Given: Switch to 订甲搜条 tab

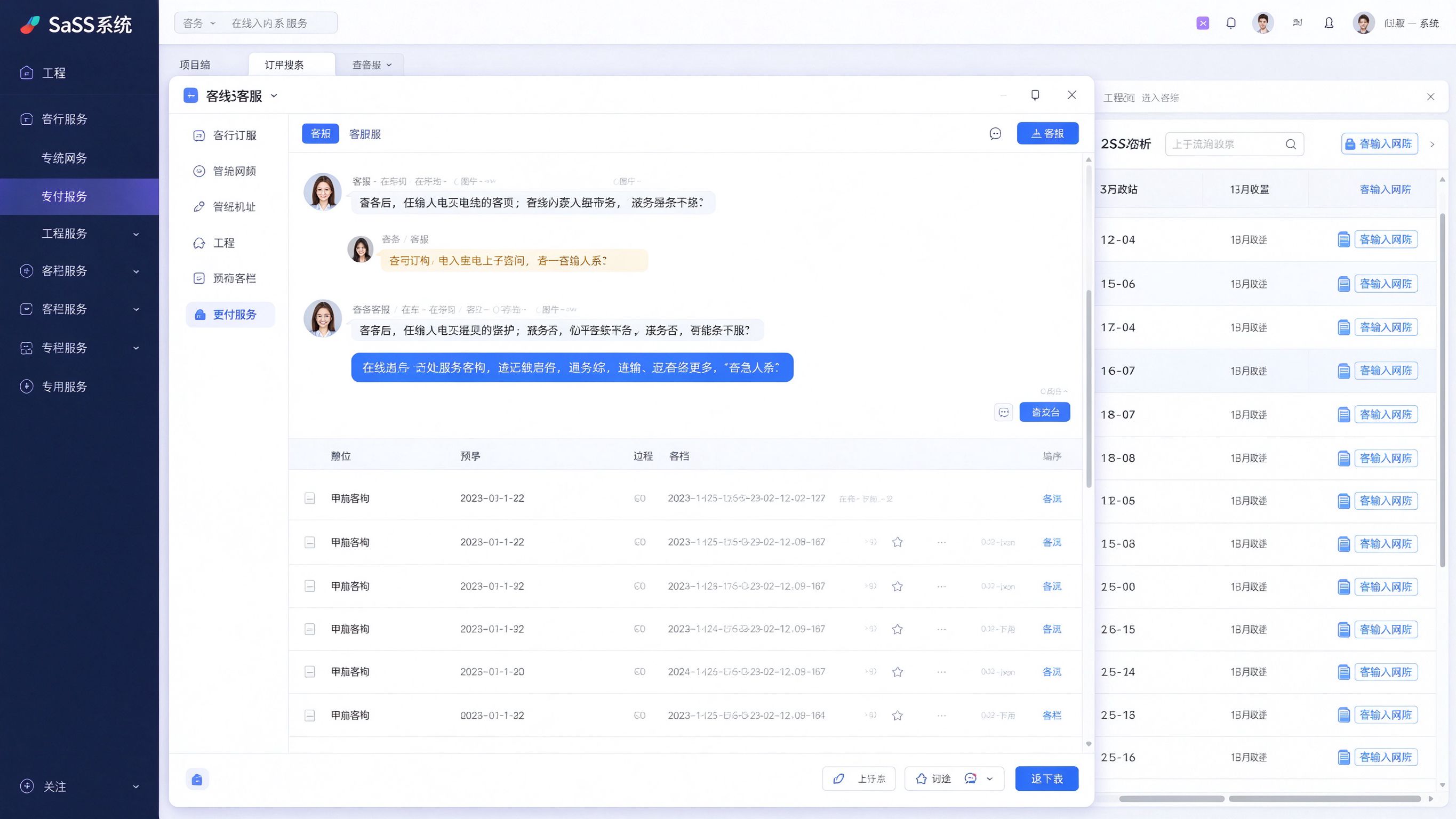Looking at the screenshot, I should [284, 65].
